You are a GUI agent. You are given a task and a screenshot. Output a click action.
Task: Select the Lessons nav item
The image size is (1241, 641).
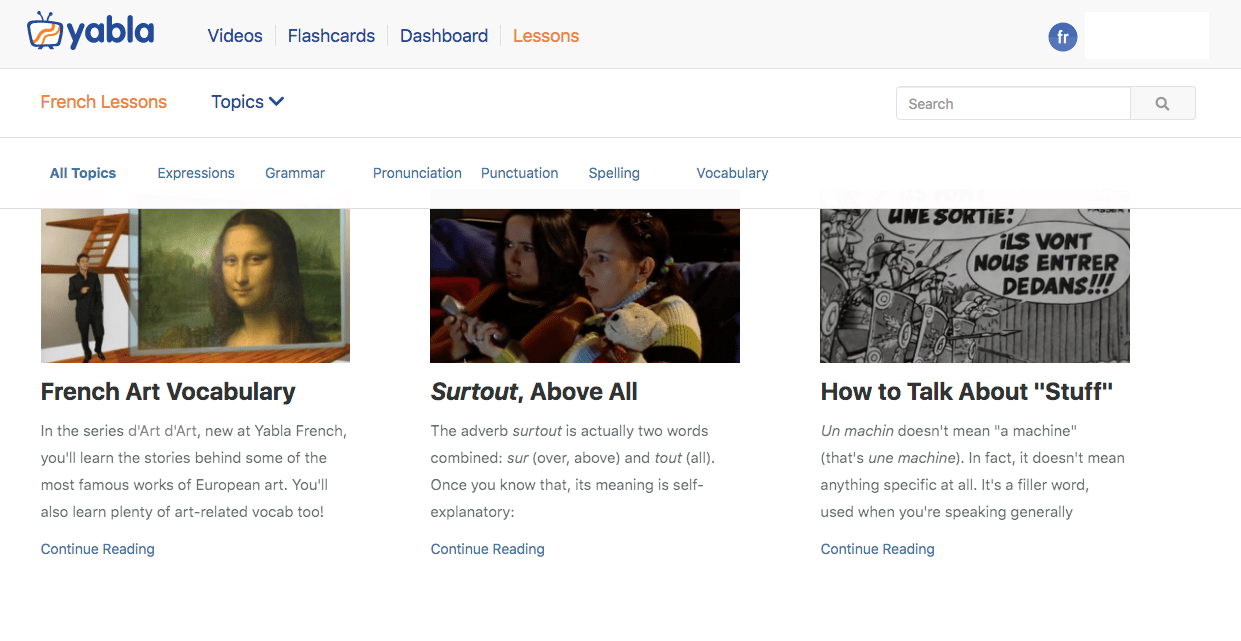(x=546, y=36)
